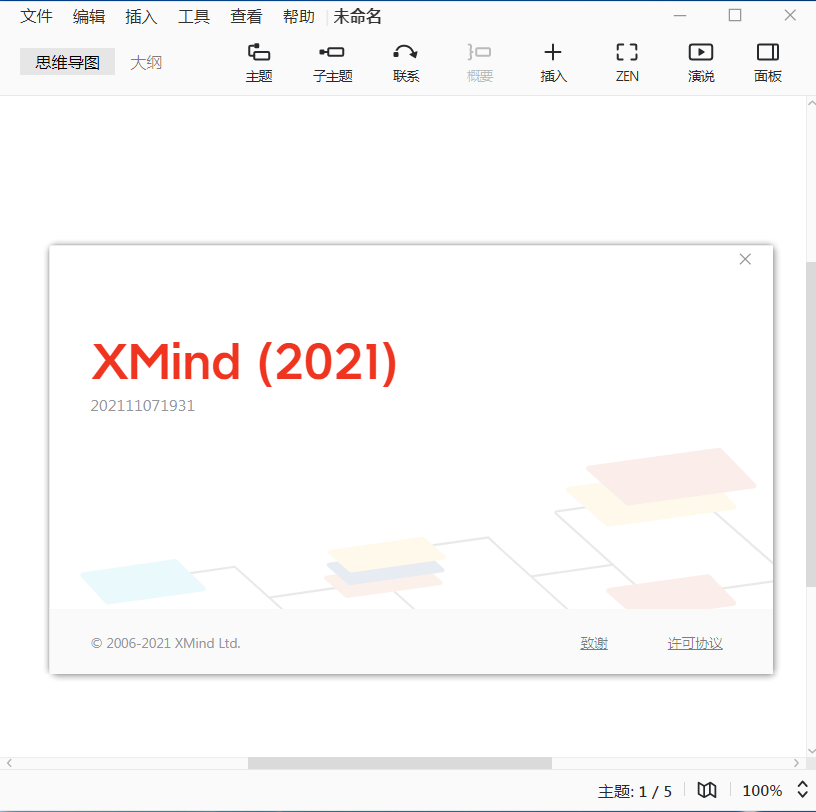This screenshot has width=816, height=812.
Task: Close the XMind about dialog
Action: pyautogui.click(x=745, y=259)
